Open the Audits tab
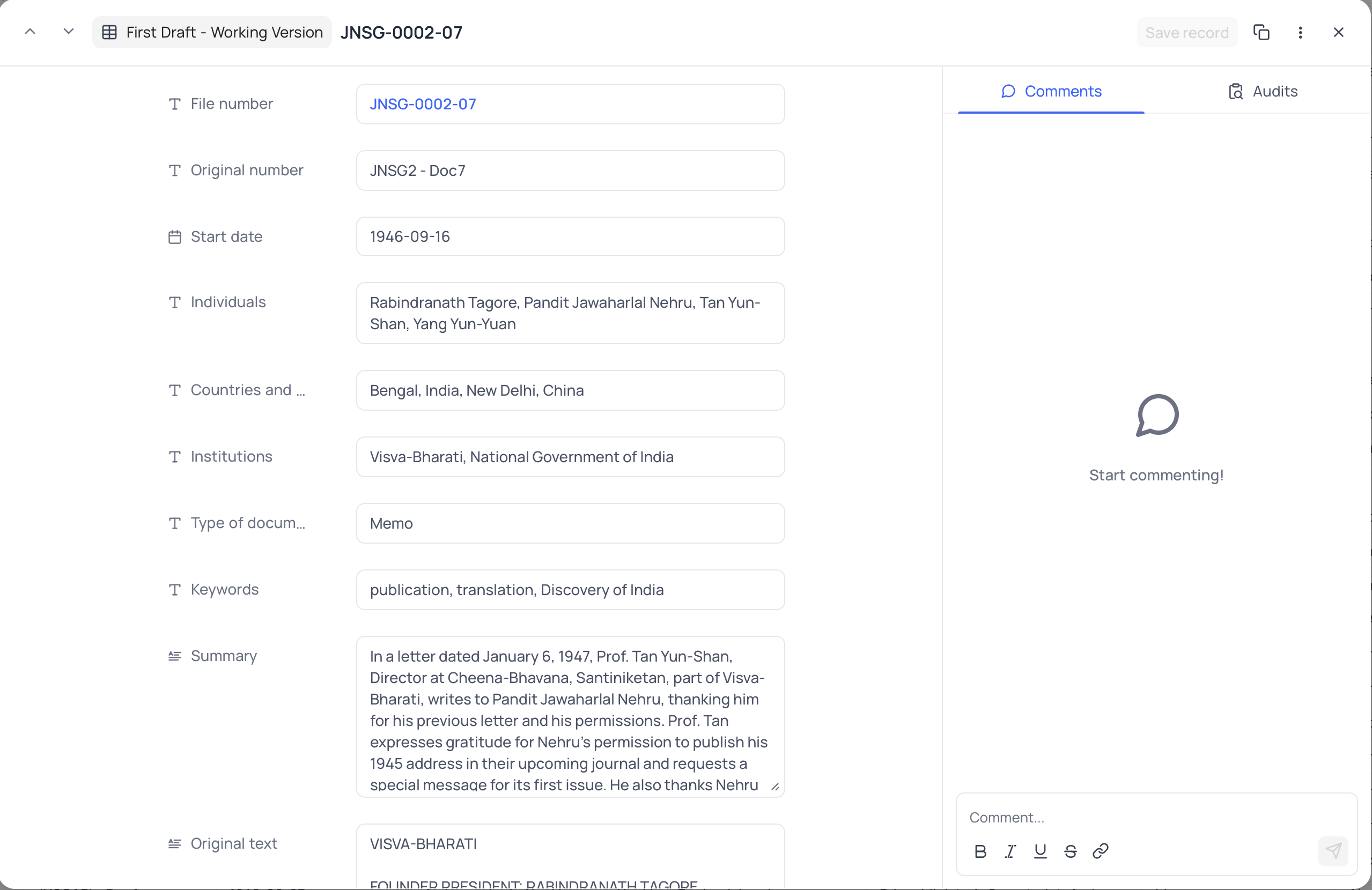1372x890 pixels. [1263, 91]
